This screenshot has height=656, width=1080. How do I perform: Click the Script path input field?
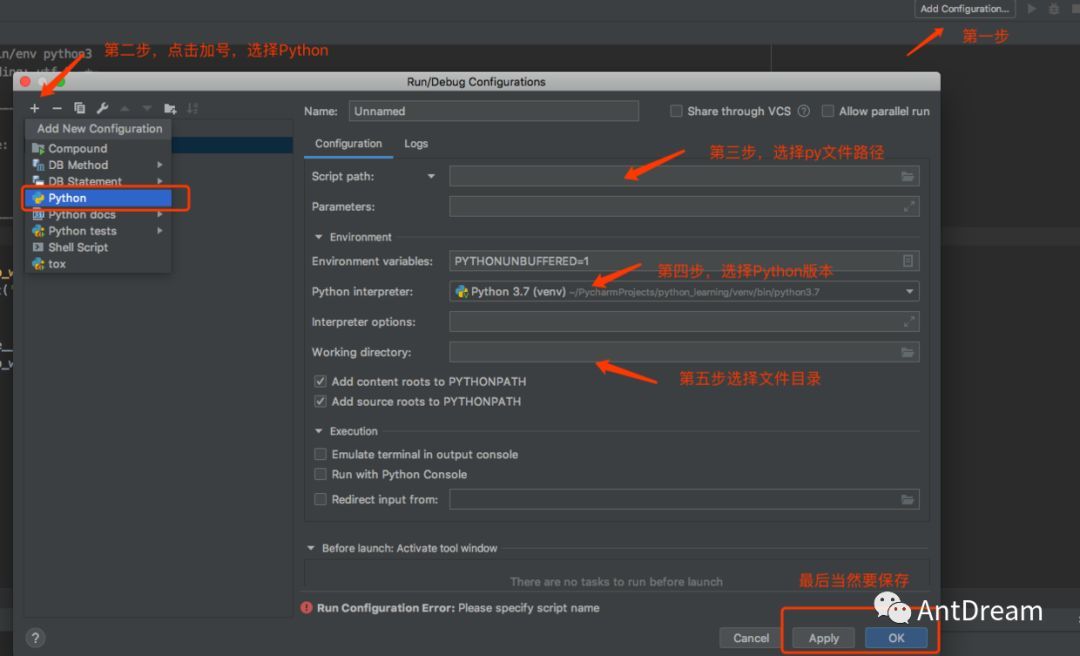click(x=684, y=176)
